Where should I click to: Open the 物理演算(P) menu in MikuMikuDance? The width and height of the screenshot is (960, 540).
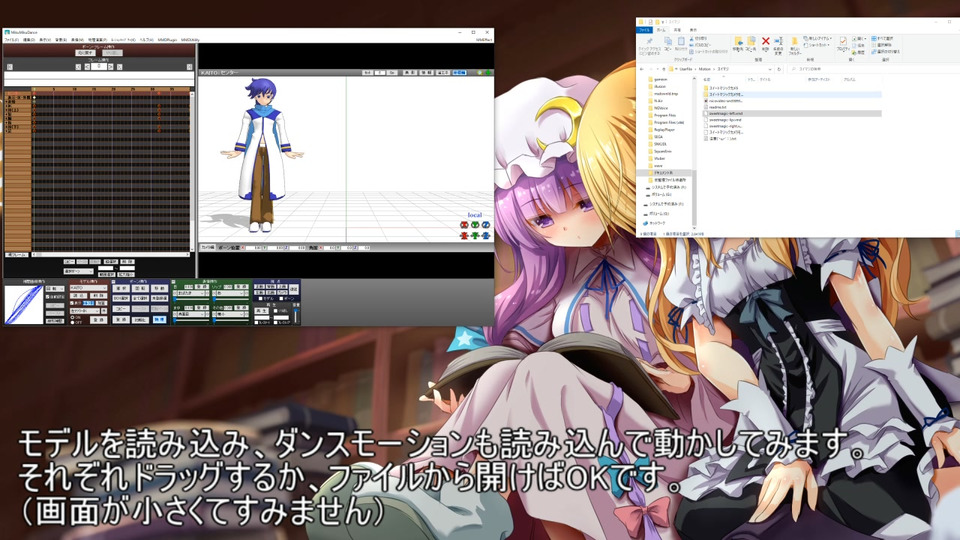tap(97, 40)
